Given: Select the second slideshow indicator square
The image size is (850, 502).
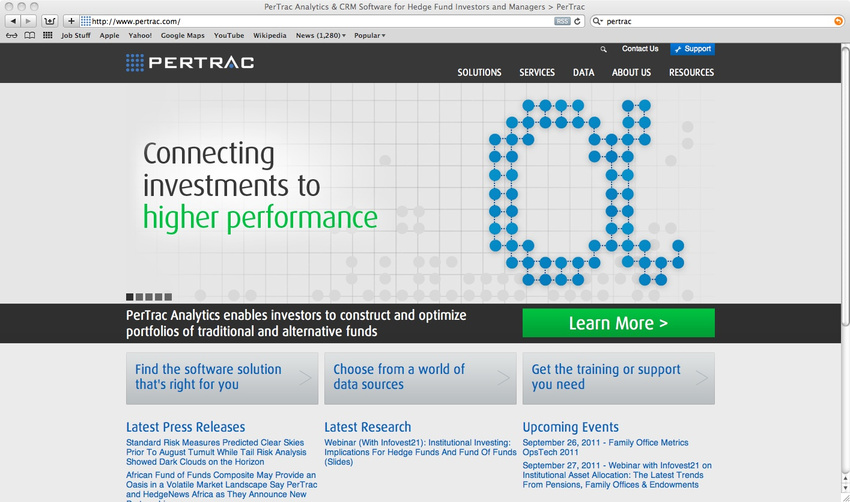Looking at the screenshot, I should pyautogui.click(x=139, y=297).
